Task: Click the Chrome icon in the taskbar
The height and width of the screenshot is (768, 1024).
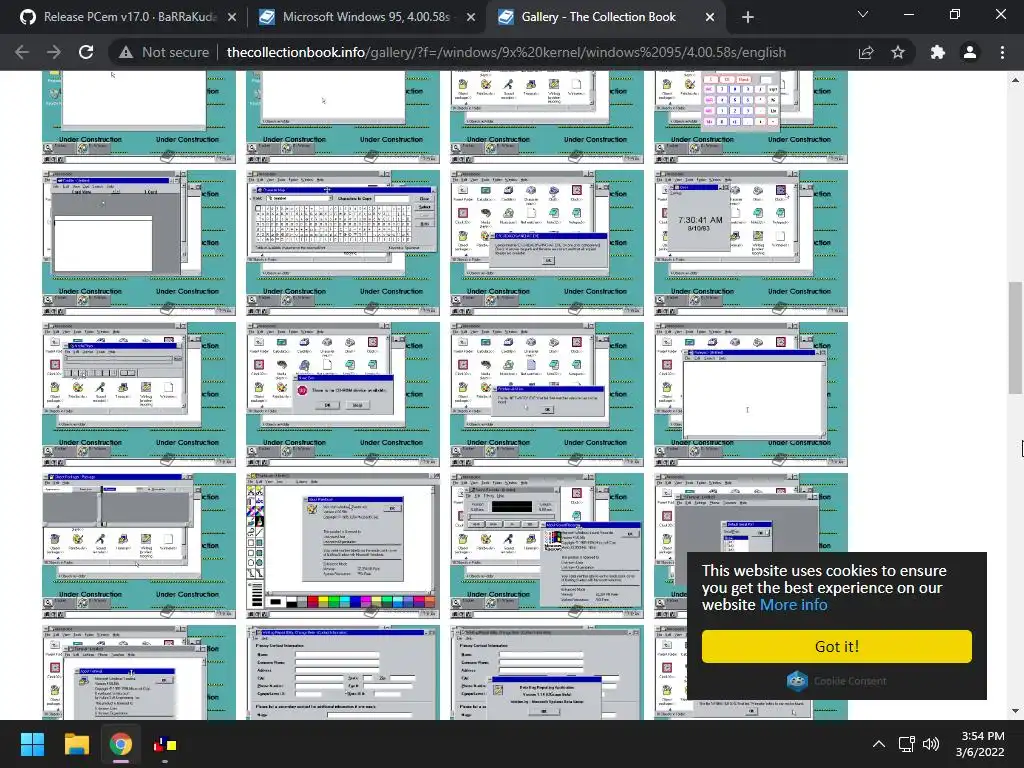Action: click(120, 744)
